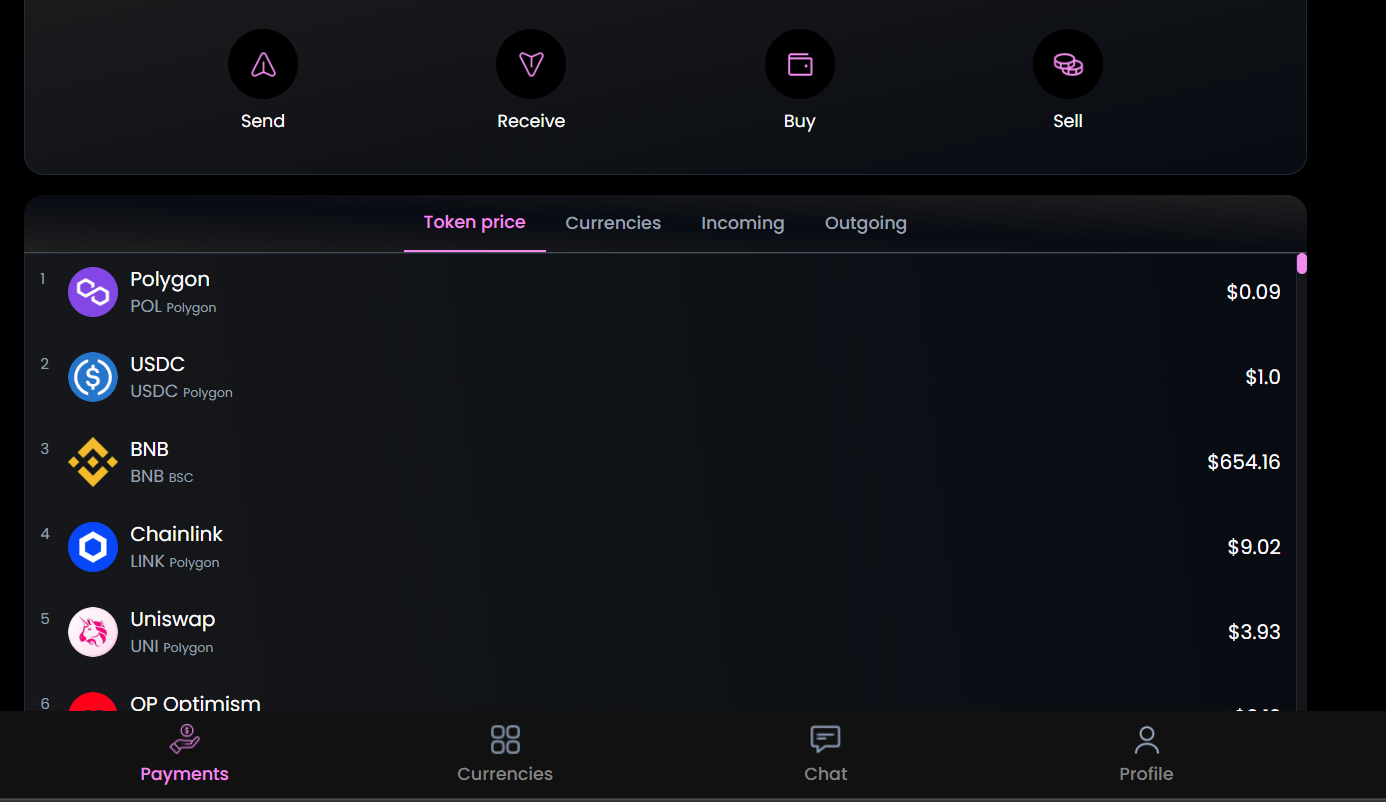
Task: Switch to the Currencies tab
Action: (x=613, y=223)
